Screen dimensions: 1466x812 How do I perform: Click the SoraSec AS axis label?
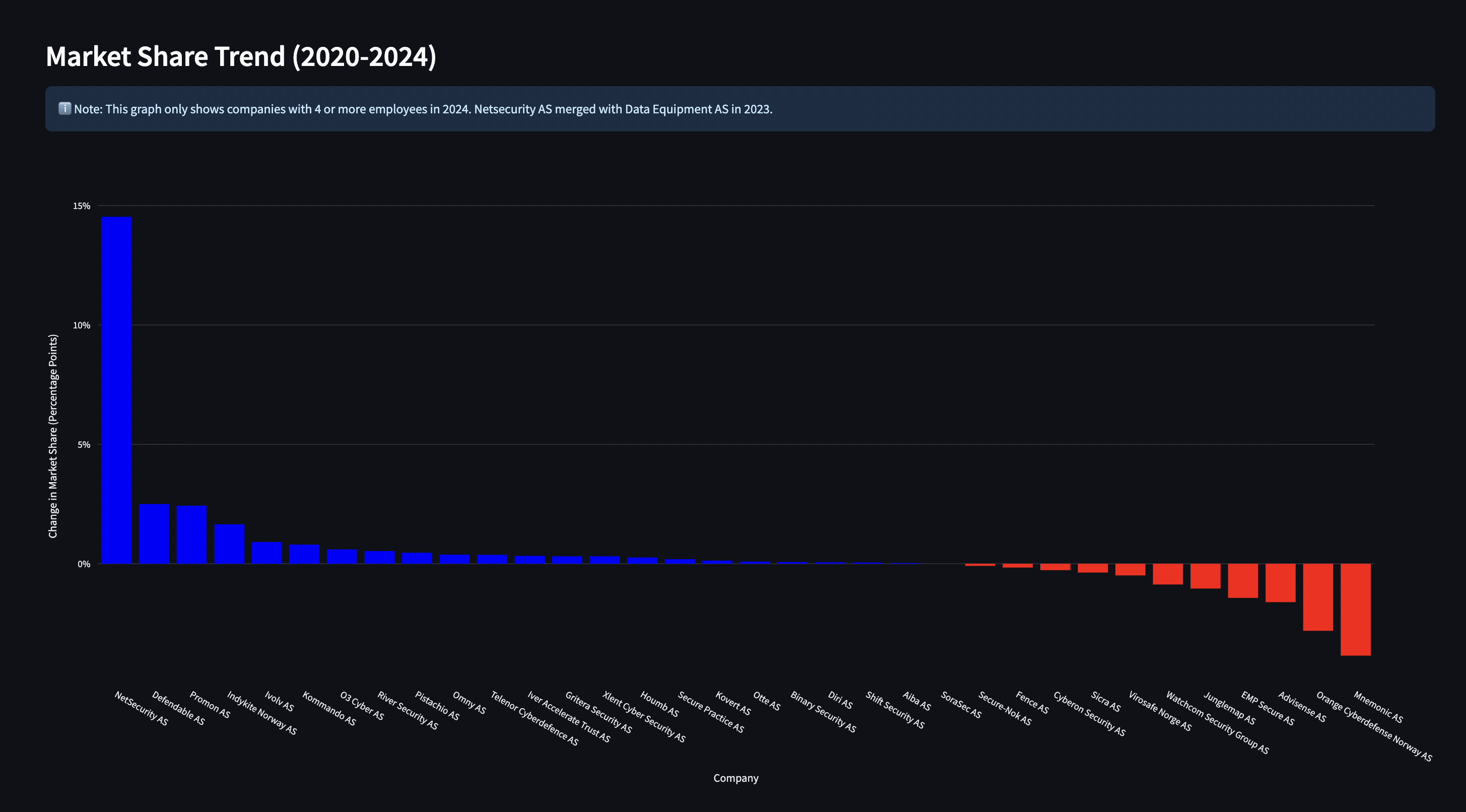point(961,704)
